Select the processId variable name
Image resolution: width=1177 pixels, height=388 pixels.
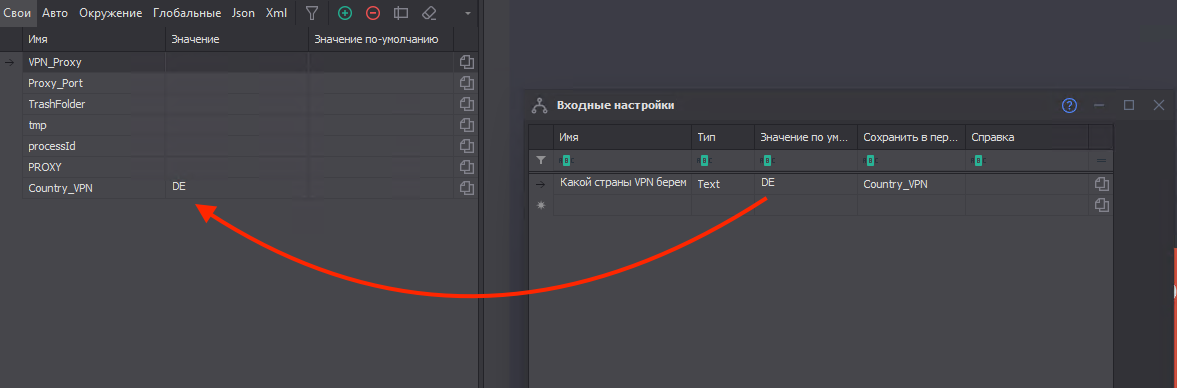[x=52, y=146]
